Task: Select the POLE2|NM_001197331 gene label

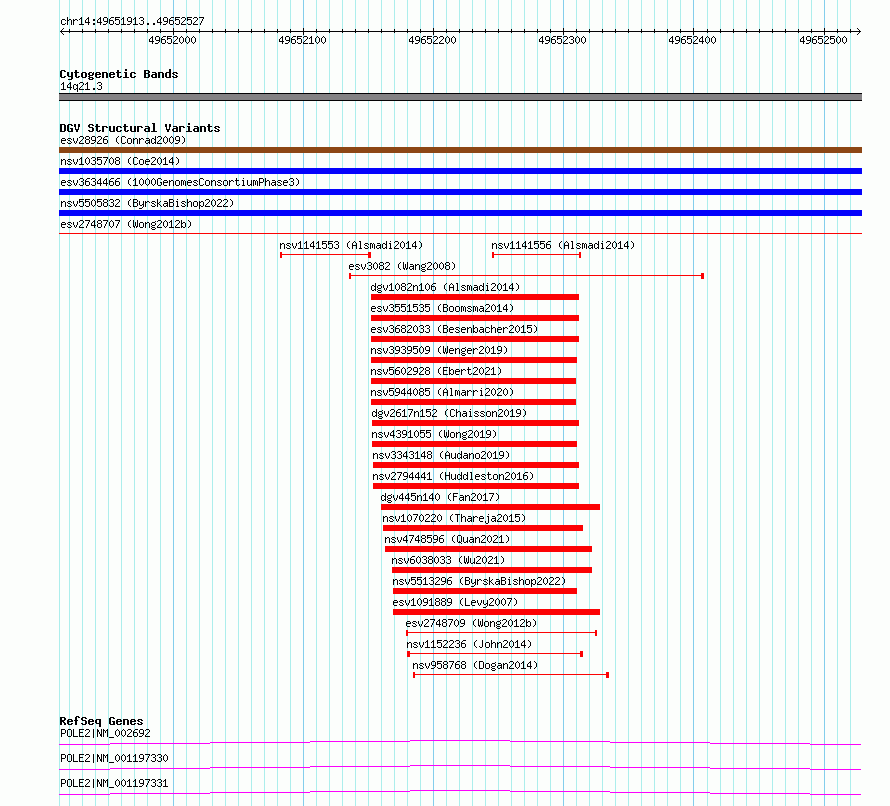Action: (114, 783)
